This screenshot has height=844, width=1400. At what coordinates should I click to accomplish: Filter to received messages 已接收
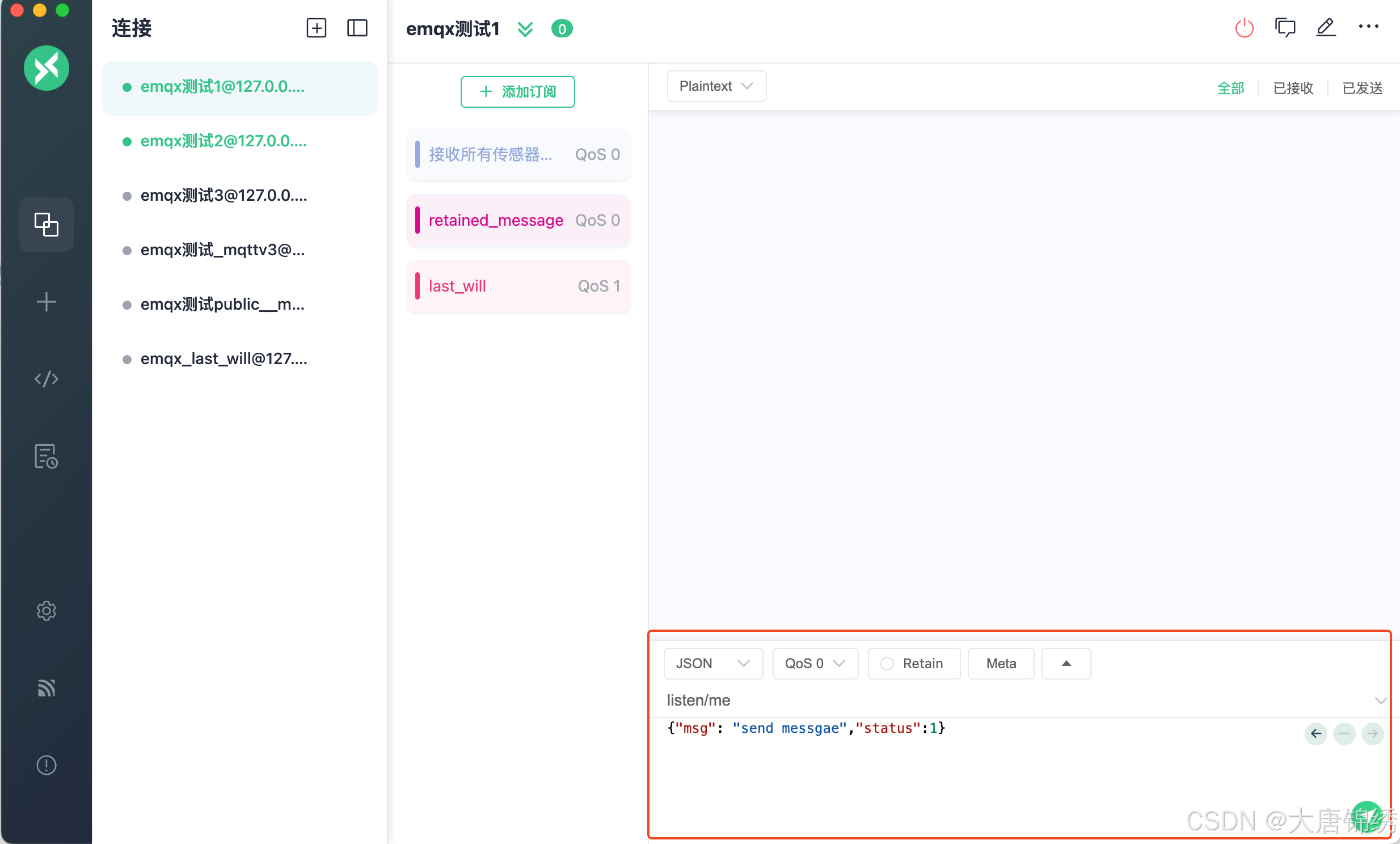tap(1293, 88)
